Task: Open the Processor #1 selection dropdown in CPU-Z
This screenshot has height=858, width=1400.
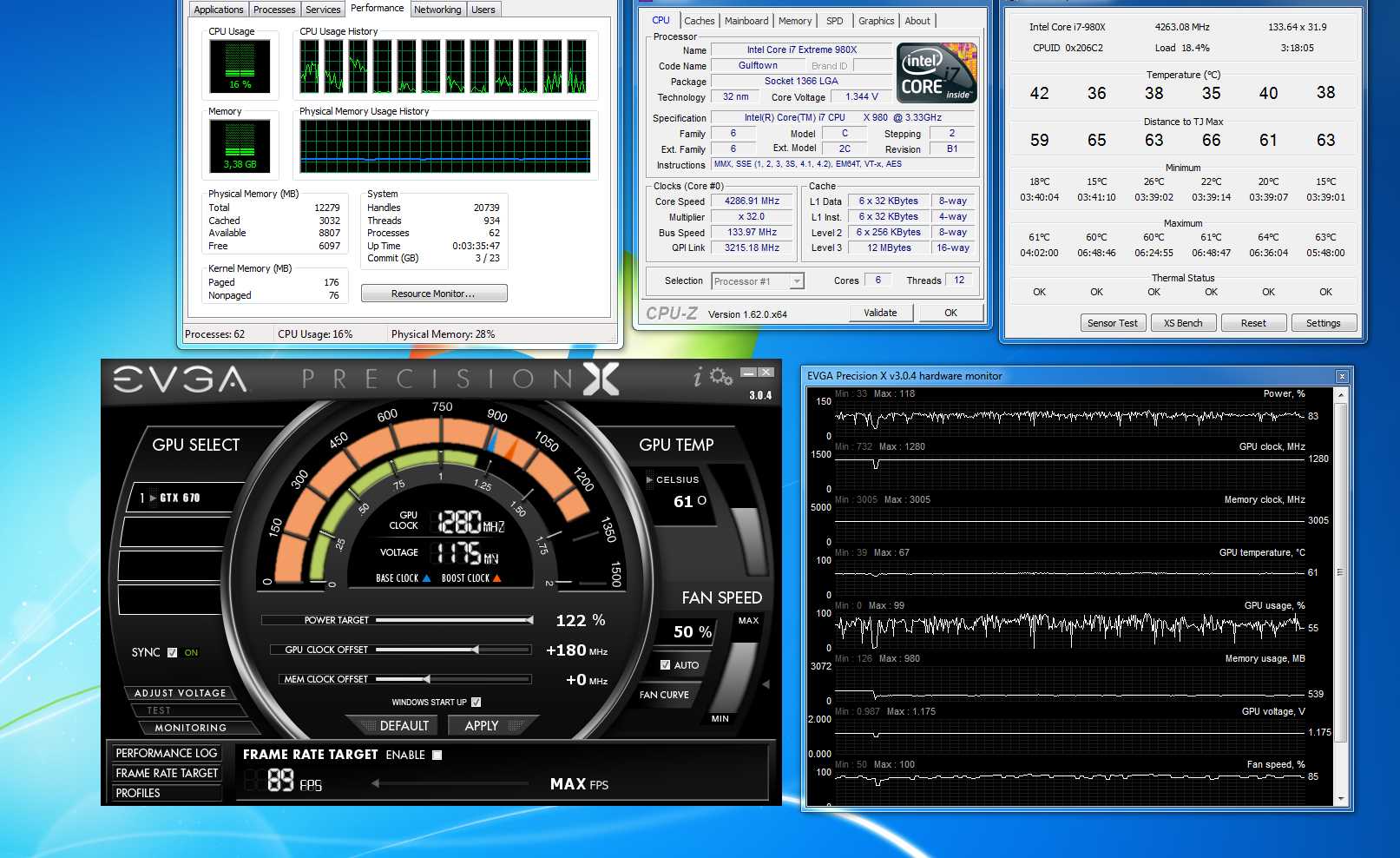Action: click(x=797, y=281)
